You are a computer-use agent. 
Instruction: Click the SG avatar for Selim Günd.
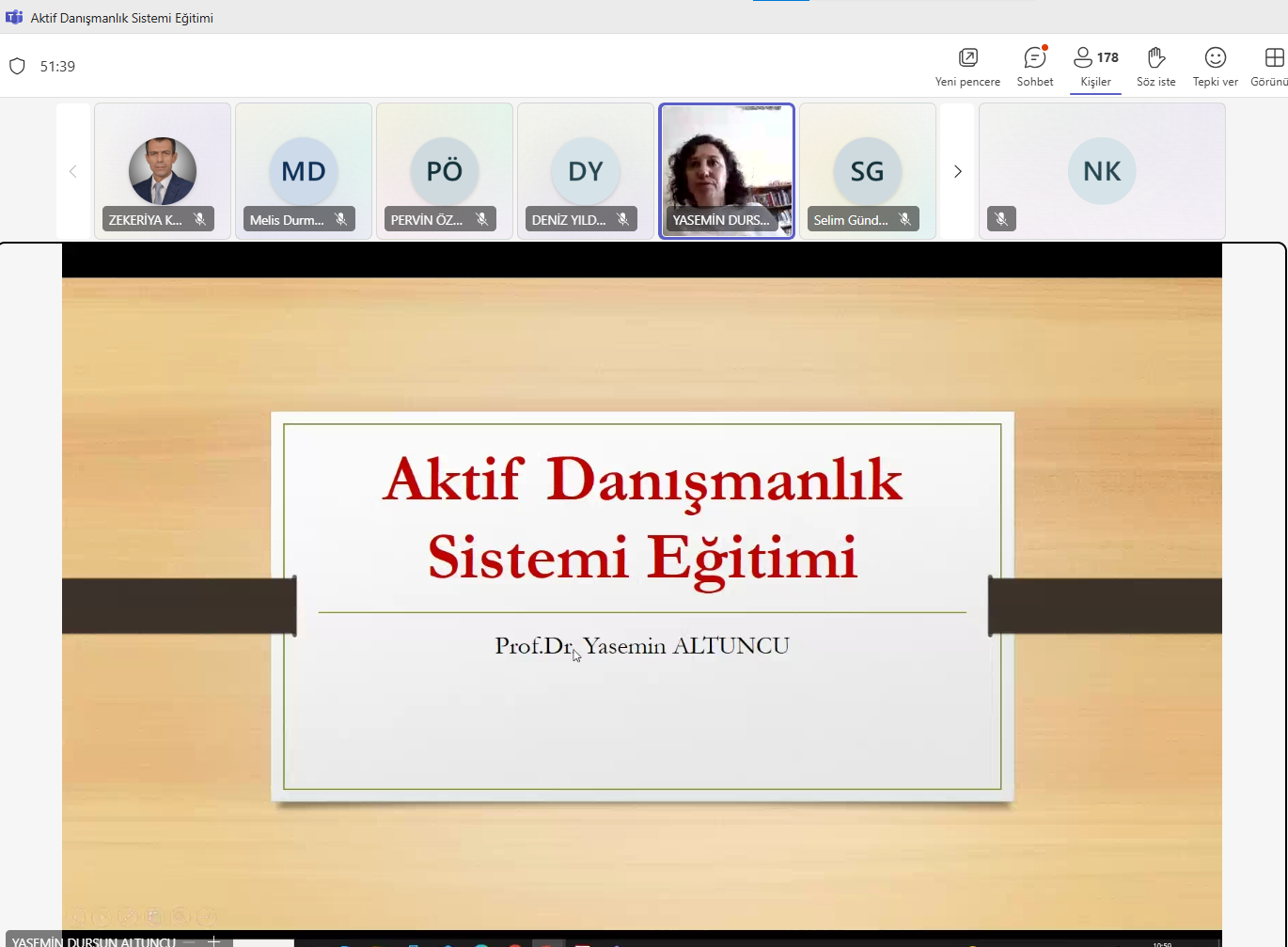click(x=867, y=171)
